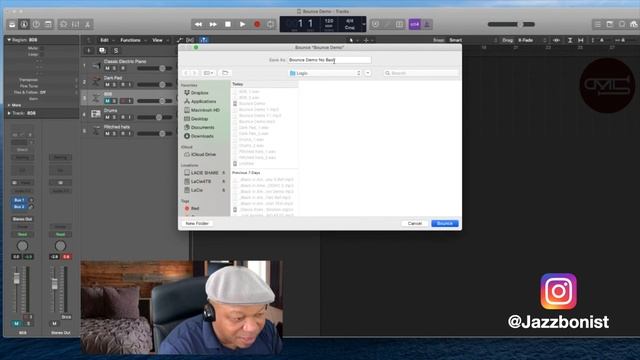The height and width of the screenshot is (360, 640).
Task: Click the Drums track icon
Action: point(96,114)
